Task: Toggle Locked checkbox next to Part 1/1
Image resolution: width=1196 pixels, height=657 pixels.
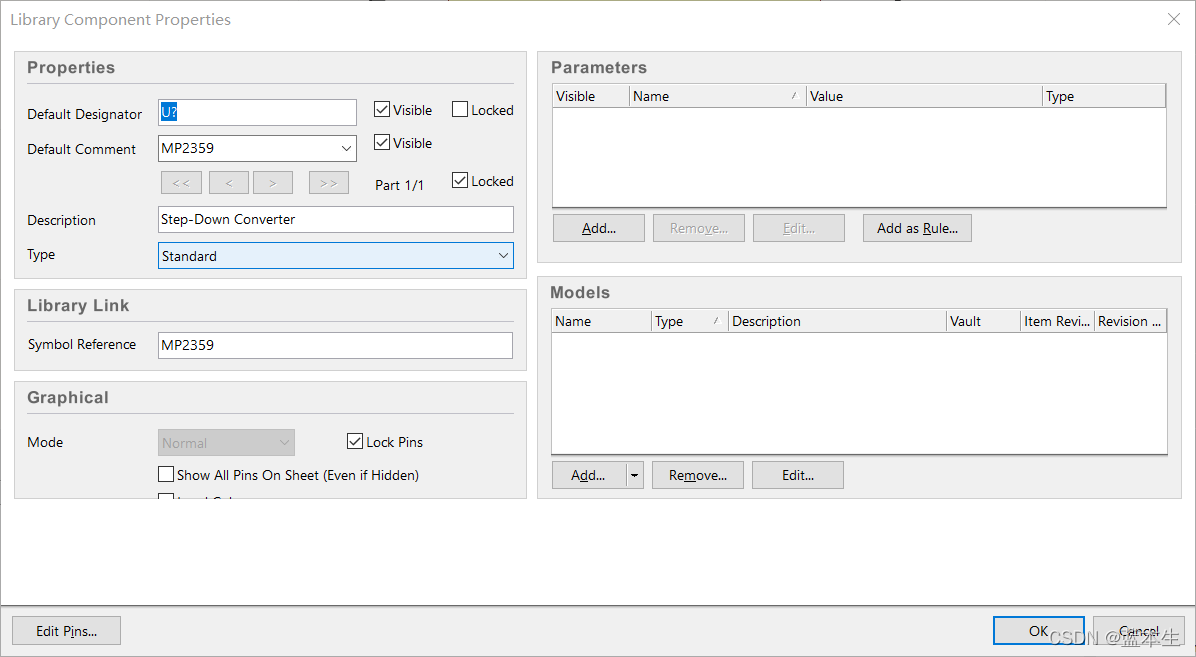Action: pos(460,181)
